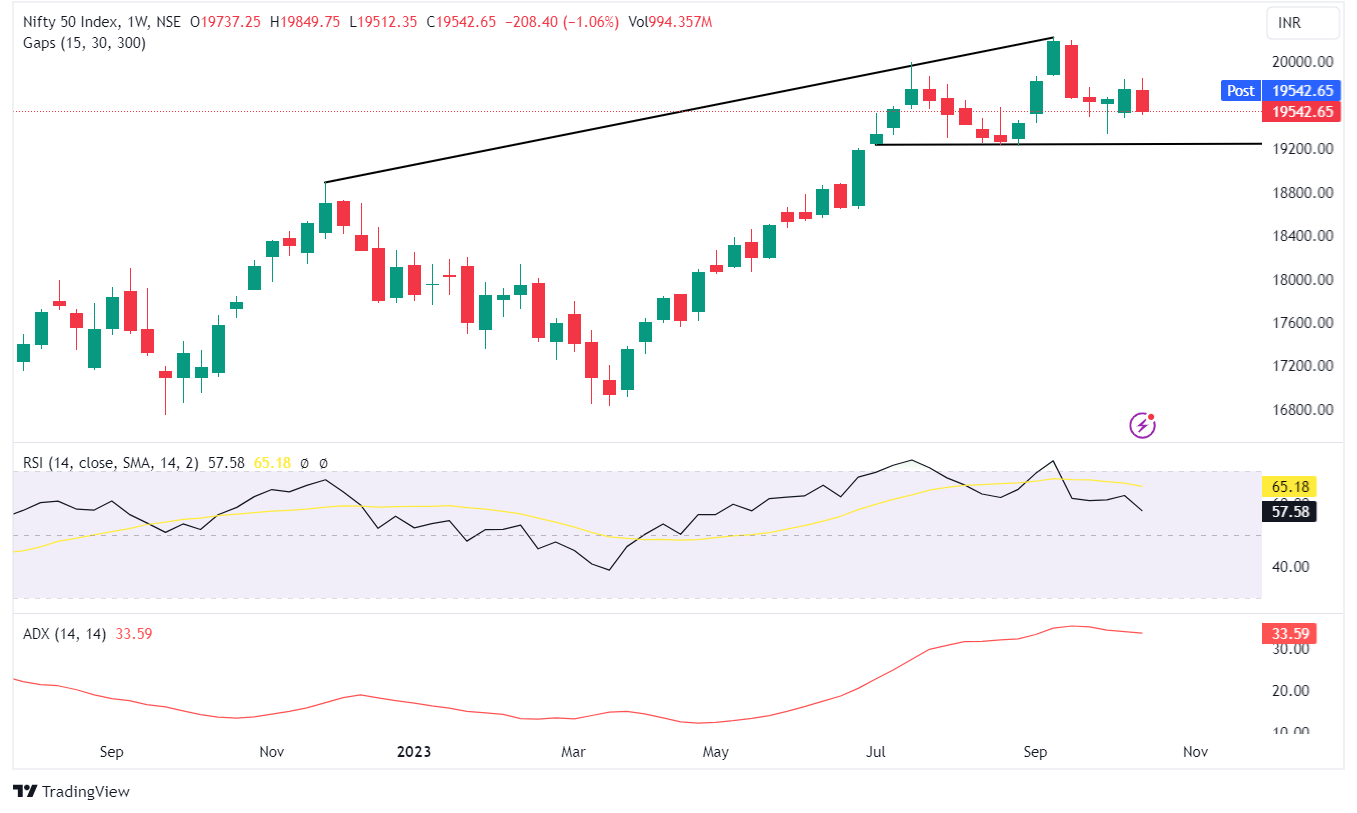Open the TradingView logo link
Viewport: 1357px width, 813px height.
pyautogui.click(x=72, y=791)
